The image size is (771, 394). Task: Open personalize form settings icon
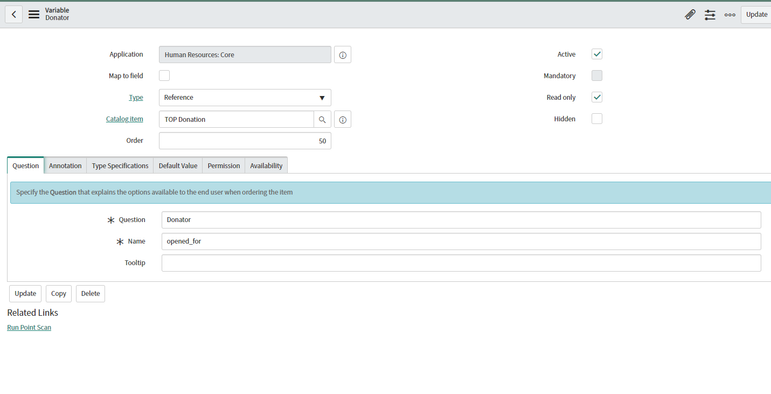coord(710,15)
